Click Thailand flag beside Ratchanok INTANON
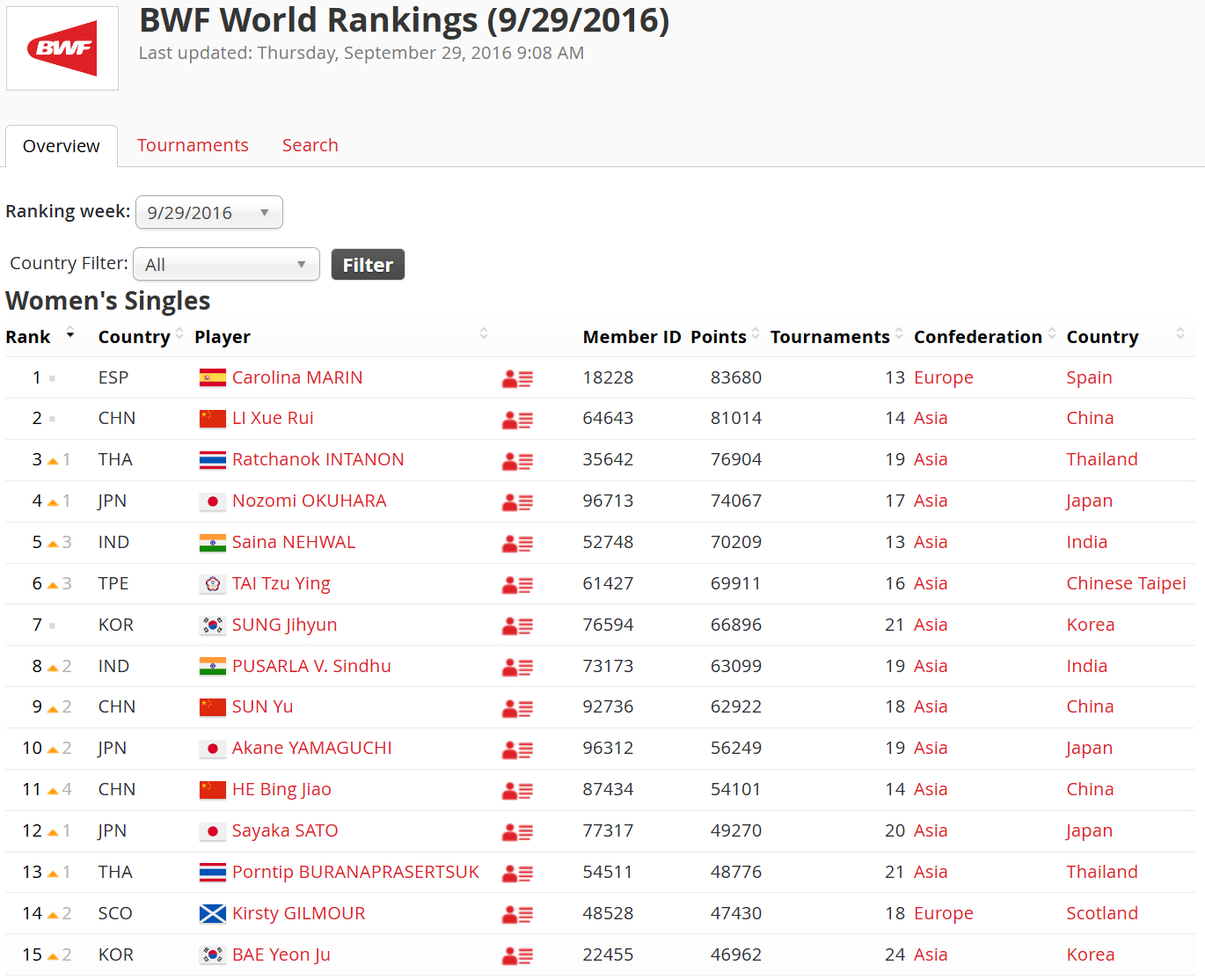The height and width of the screenshot is (980, 1205). pos(213,460)
